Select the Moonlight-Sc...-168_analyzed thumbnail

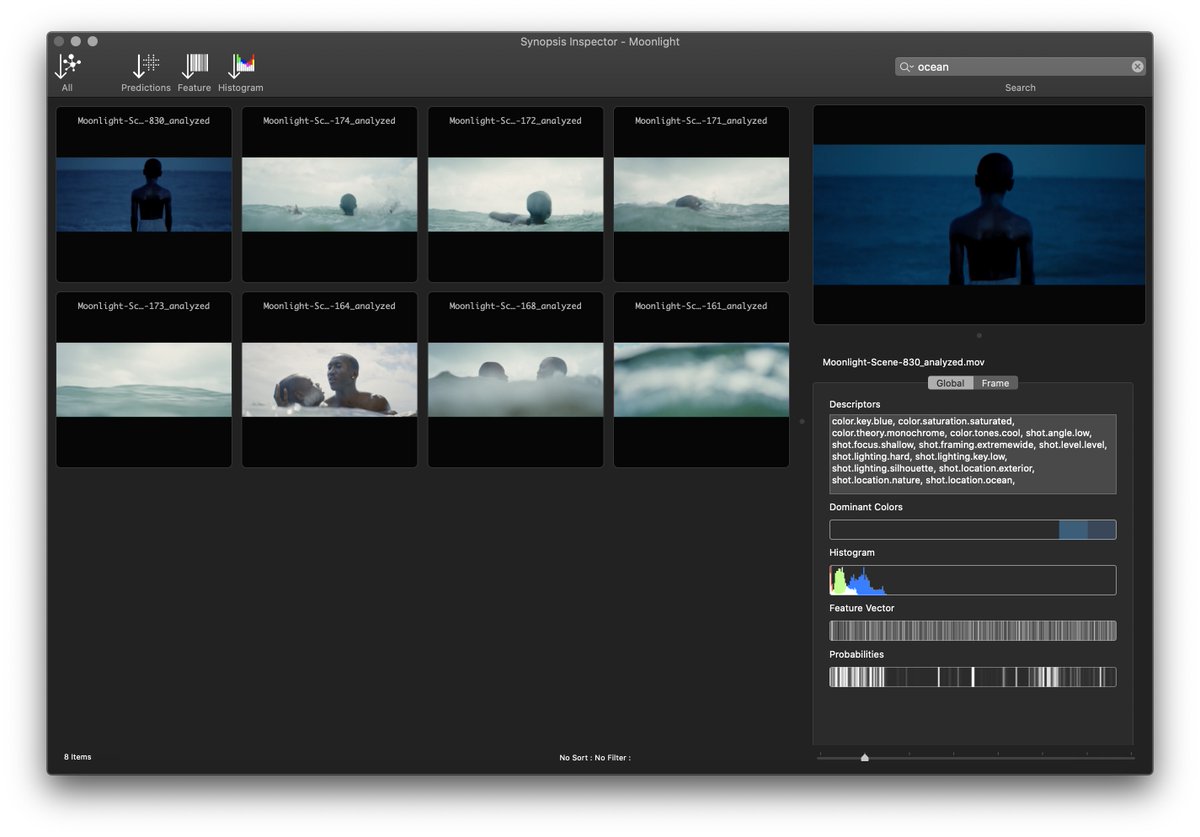[515, 380]
